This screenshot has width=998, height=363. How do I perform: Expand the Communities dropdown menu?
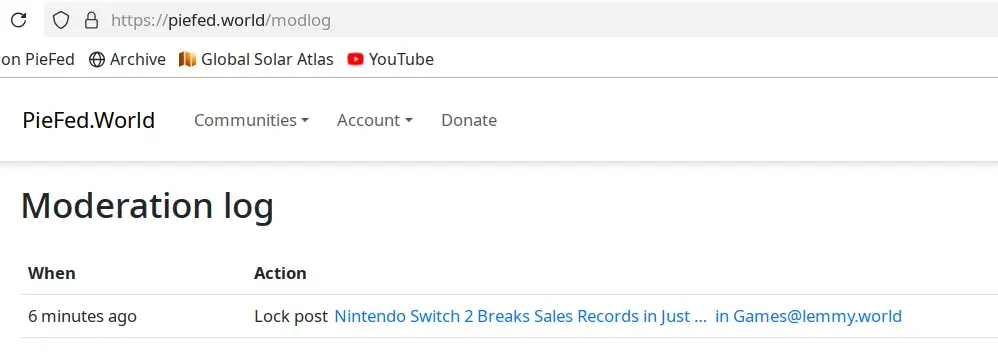[251, 120]
